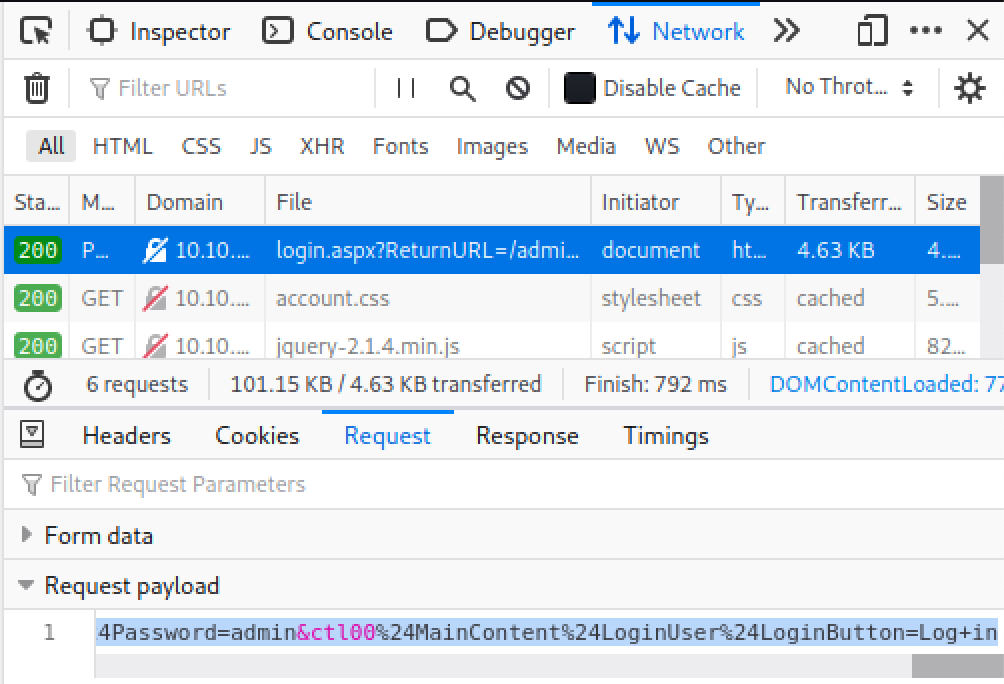Toggle responsive design mode icon
Screen dimensions: 1004x684
pyautogui.click(x=873, y=31)
